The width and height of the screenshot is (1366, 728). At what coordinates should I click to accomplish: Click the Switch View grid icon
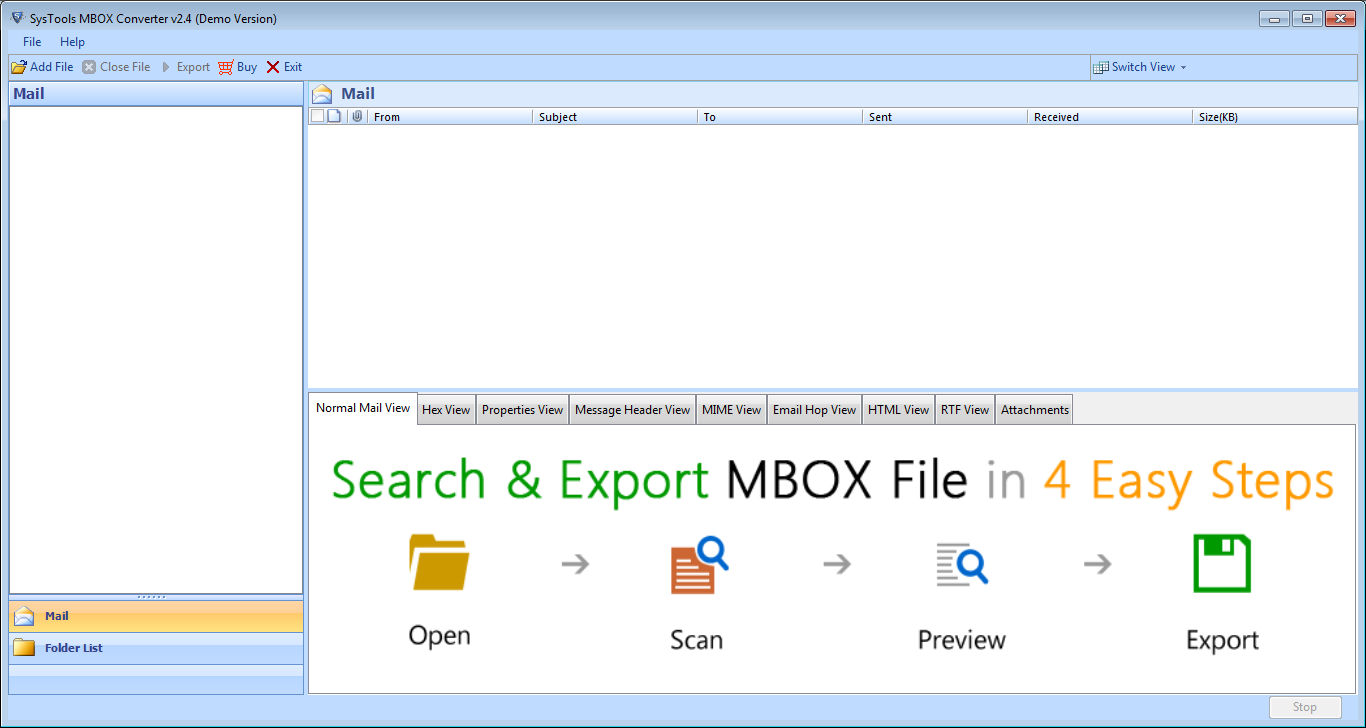pos(1100,67)
